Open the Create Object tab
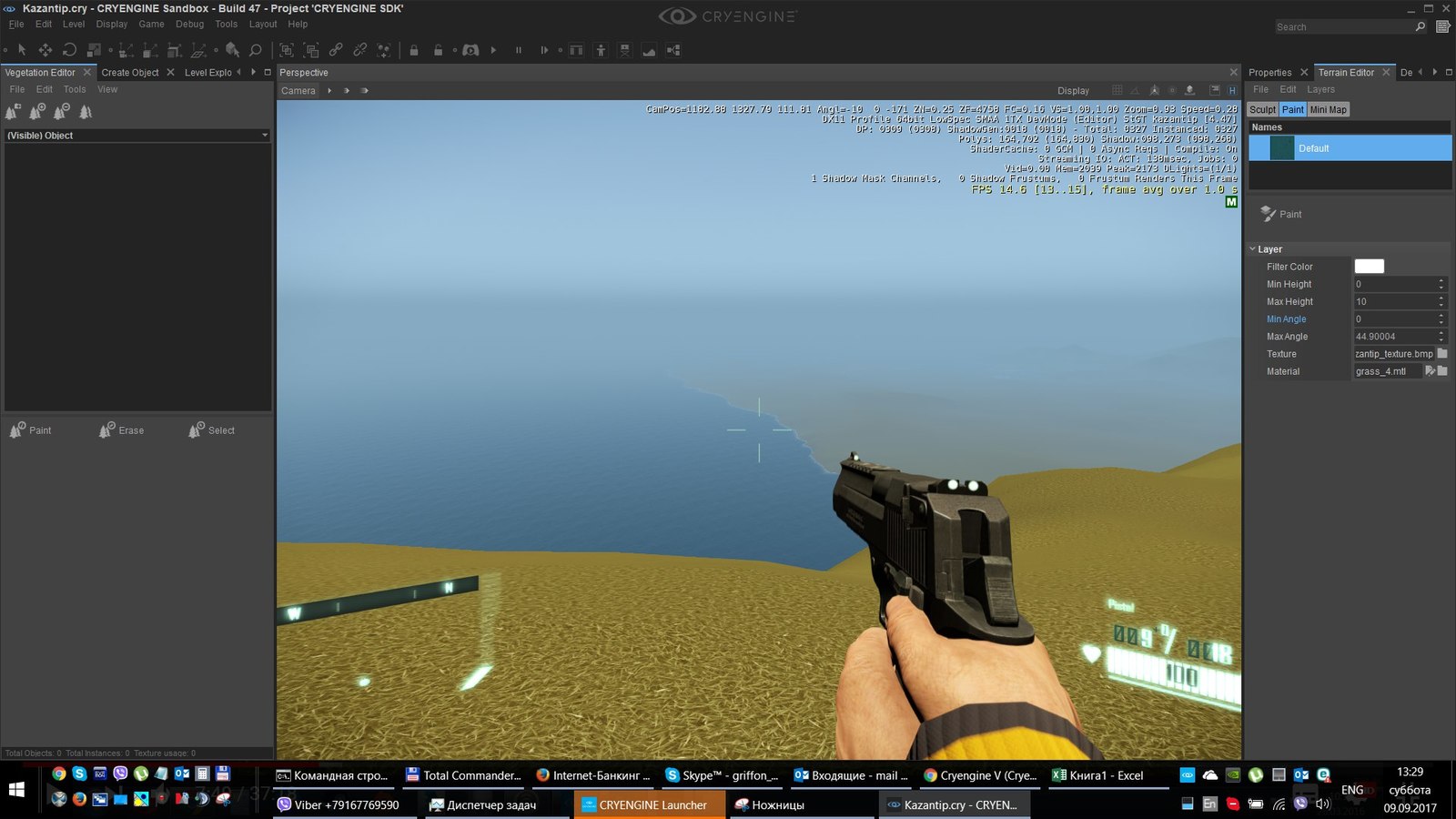This screenshot has width=1456, height=819. point(130,73)
